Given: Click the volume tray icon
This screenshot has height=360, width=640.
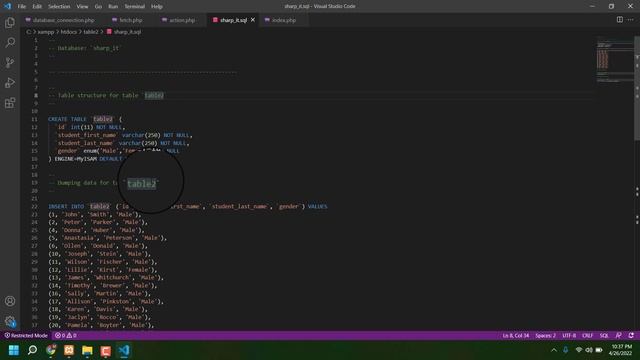Looking at the screenshot, I should 589,350.
